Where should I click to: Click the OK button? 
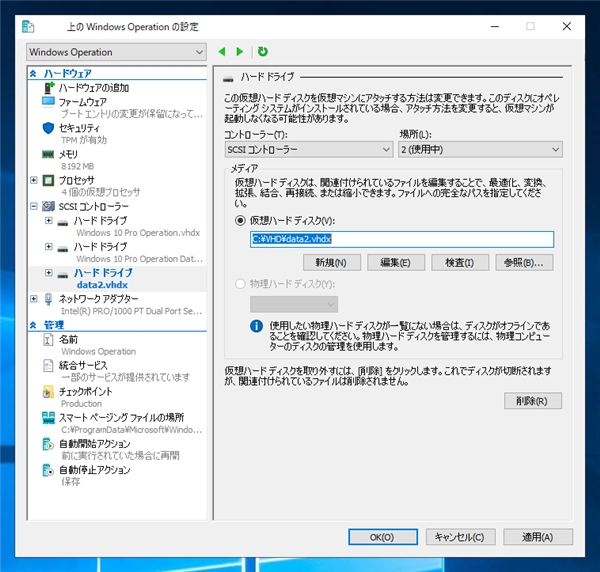(383, 537)
